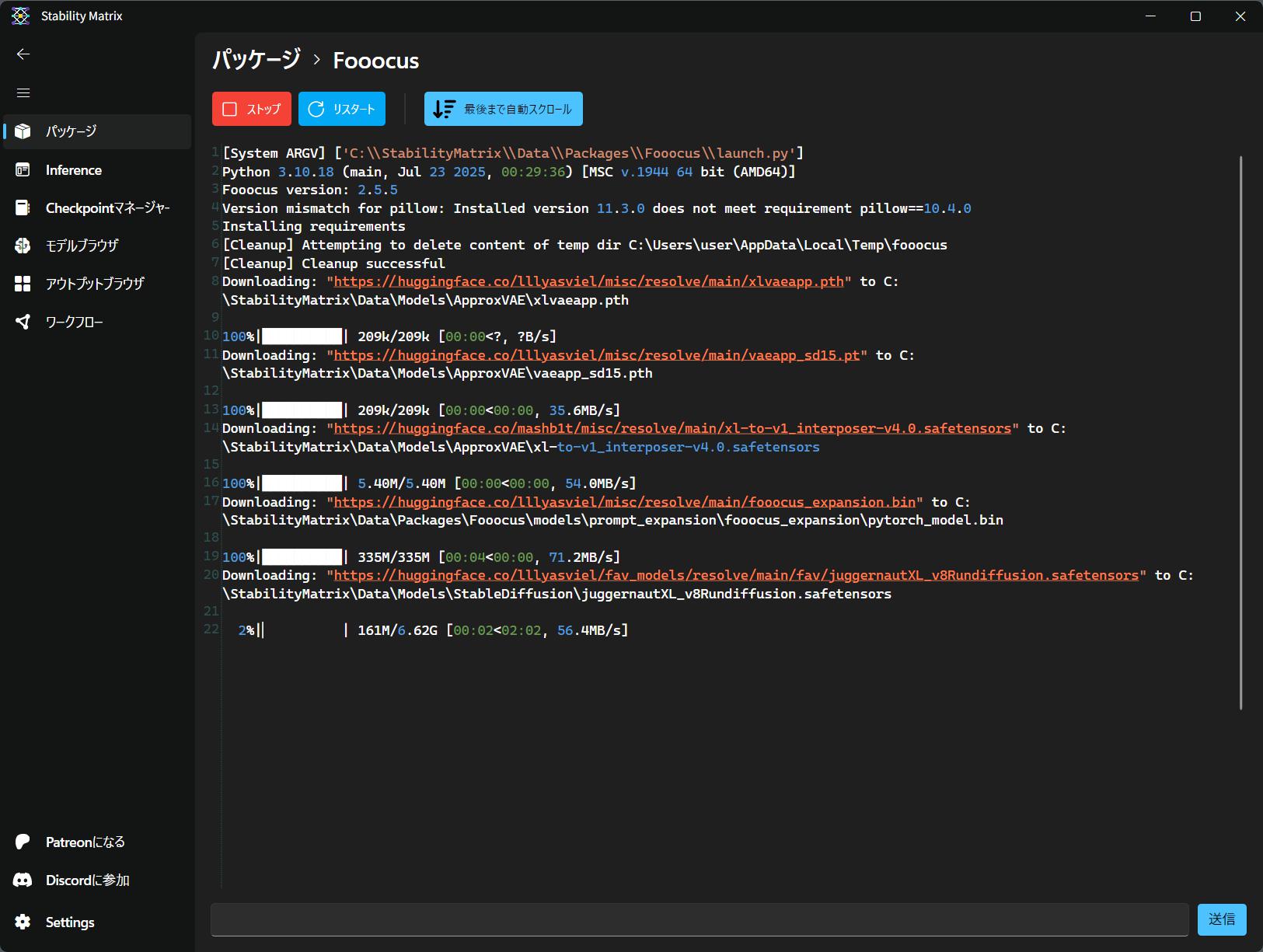Screen dimensions: 1263x952
Task: Click the Discordに参加 icon
Action: pyautogui.click(x=23, y=880)
